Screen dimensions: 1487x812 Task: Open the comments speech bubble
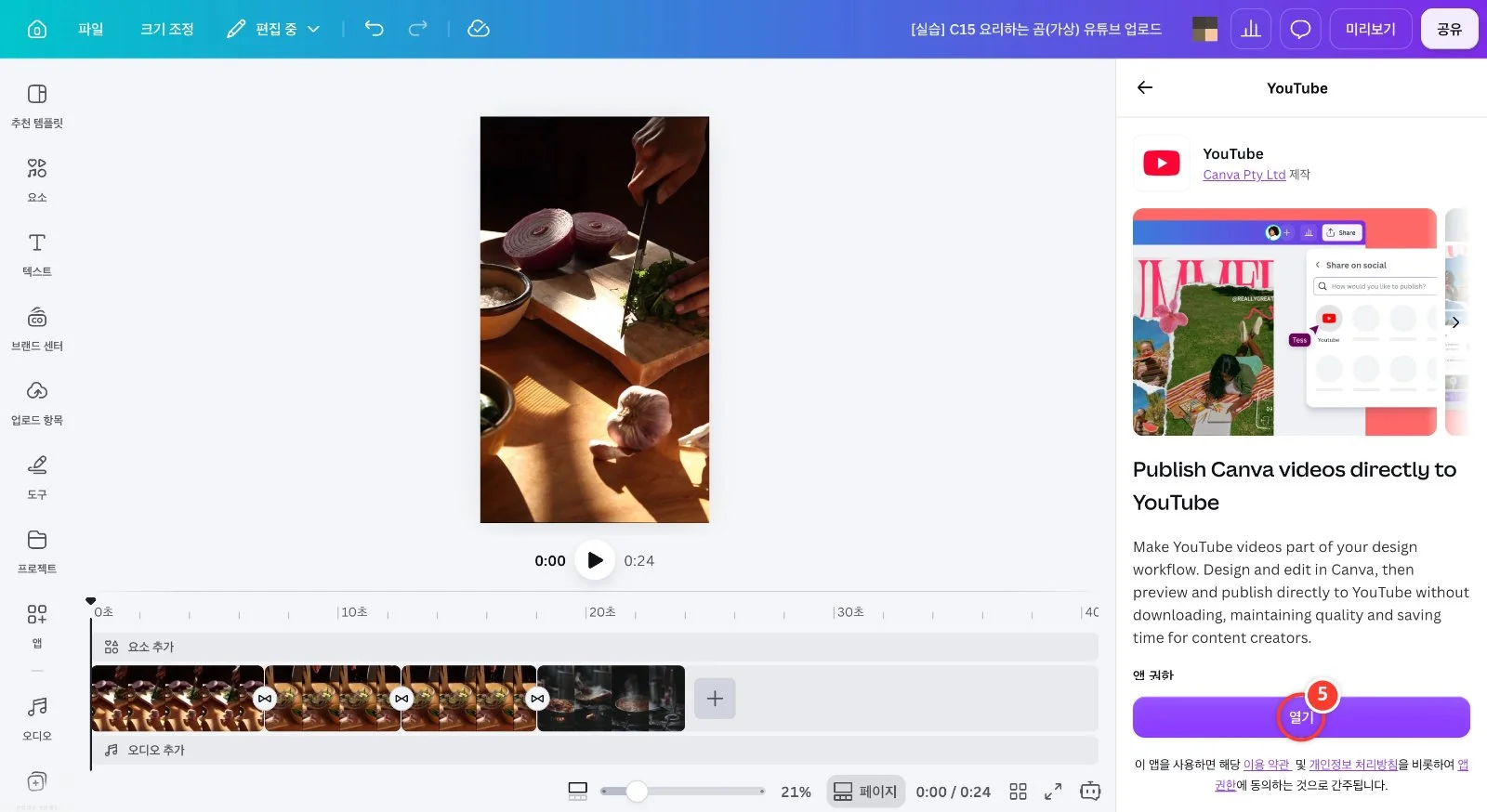1300,29
